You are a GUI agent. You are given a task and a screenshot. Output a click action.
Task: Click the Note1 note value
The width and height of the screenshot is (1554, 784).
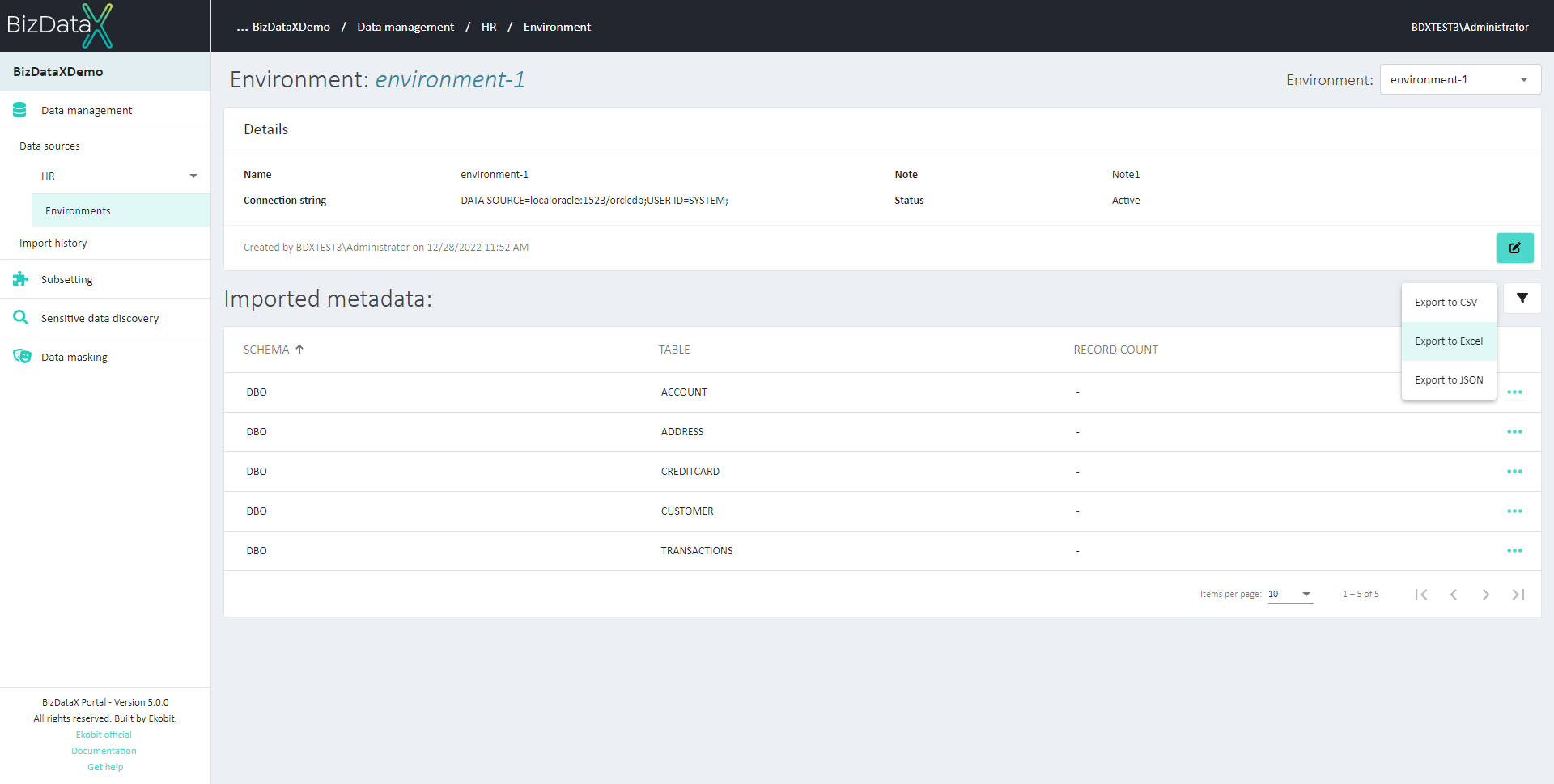point(1126,175)
